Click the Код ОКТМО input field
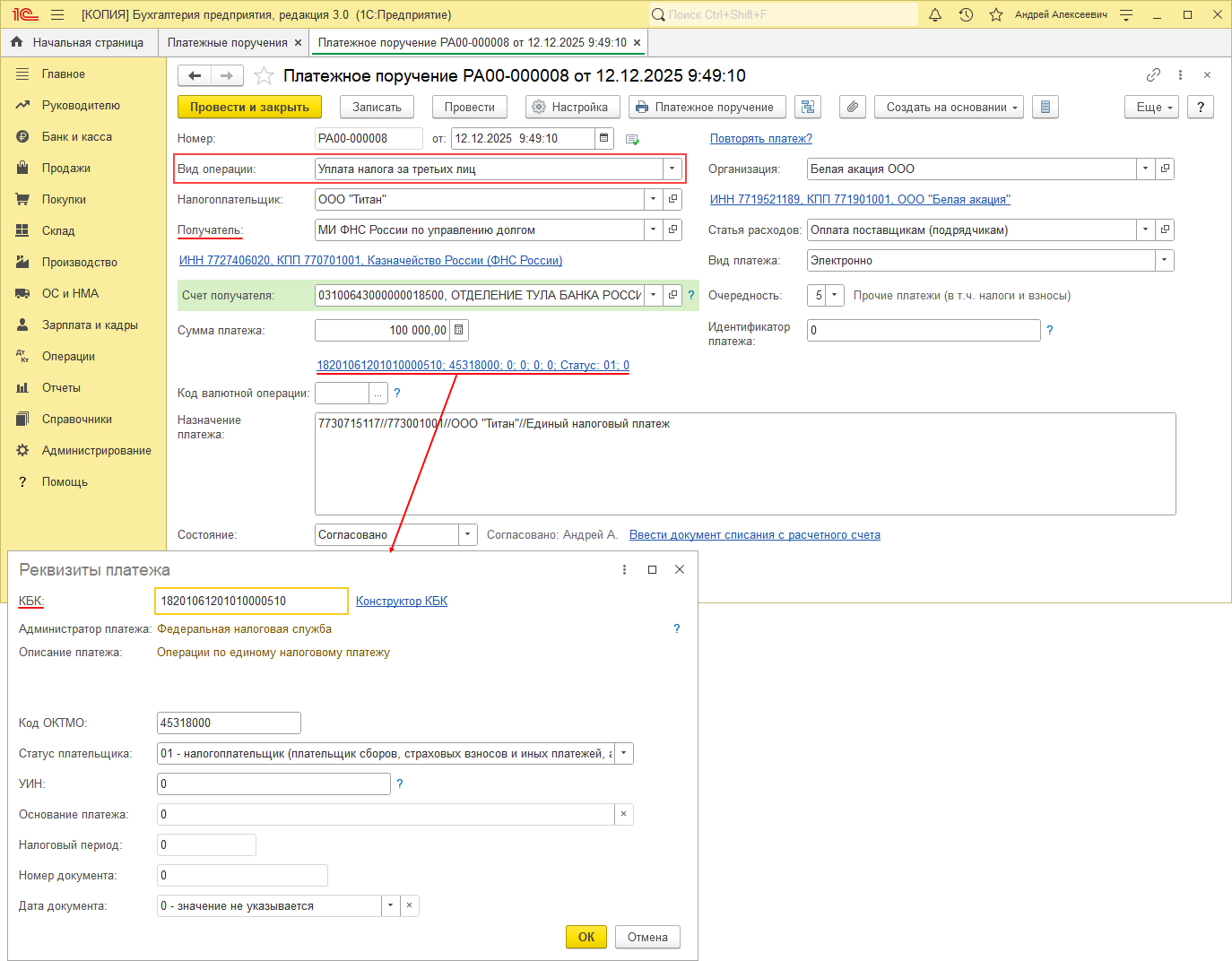The width and height of the screenshot is (1232, 961). tap(229, 723)
